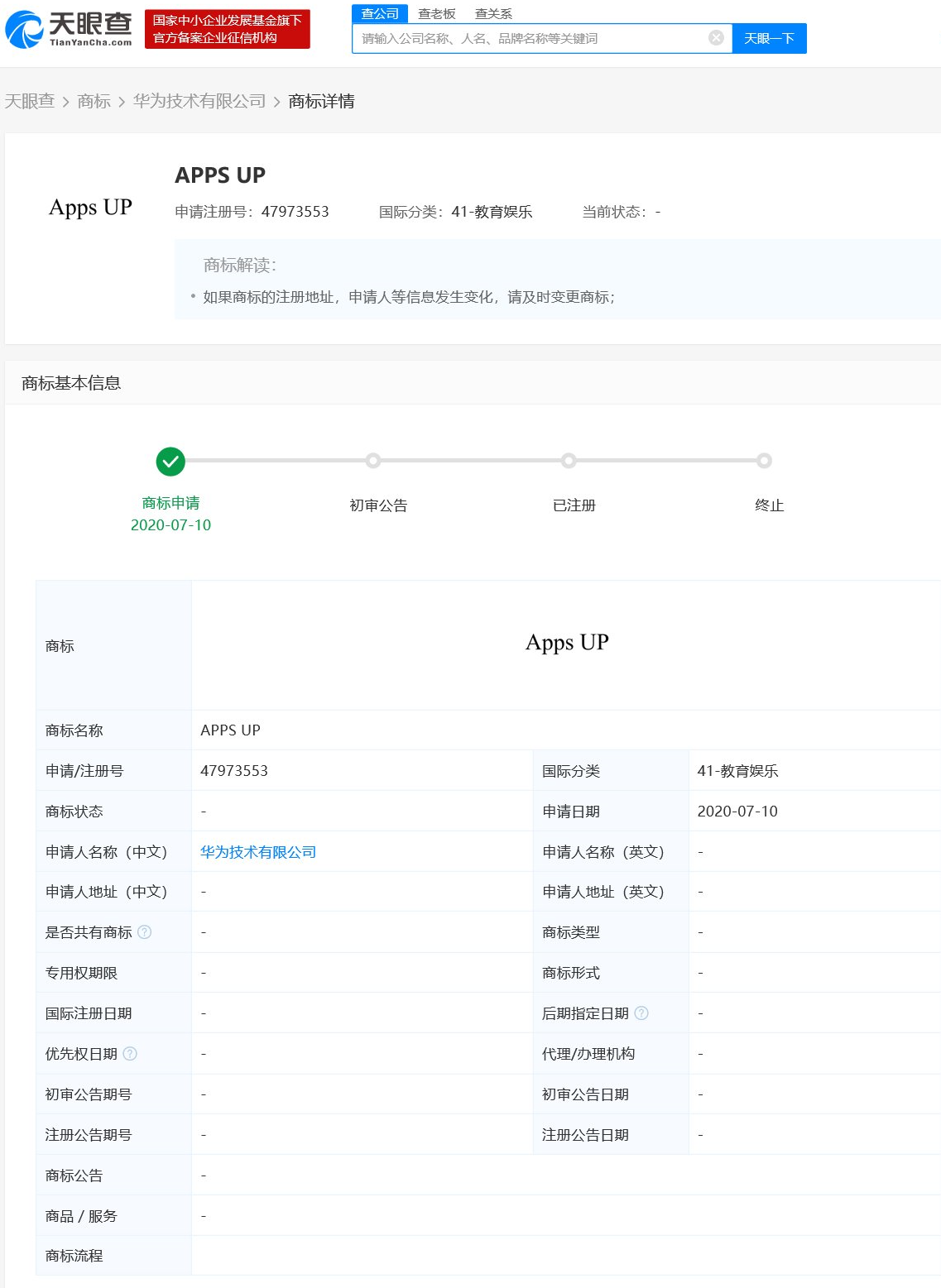Click 国际分类:41-教育娱乐 in the header
The image size is (941, 1288).
click(x=456, y=212)
